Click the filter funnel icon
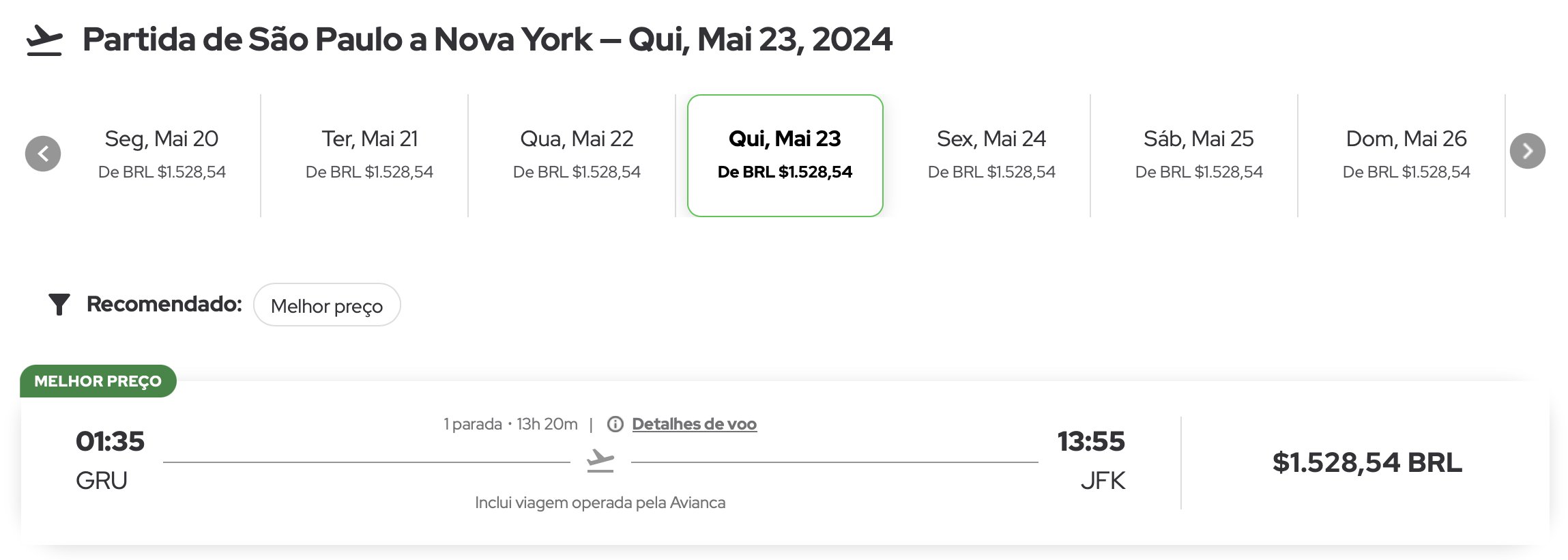The image size is (1568, 560). (x=59, y=305)
